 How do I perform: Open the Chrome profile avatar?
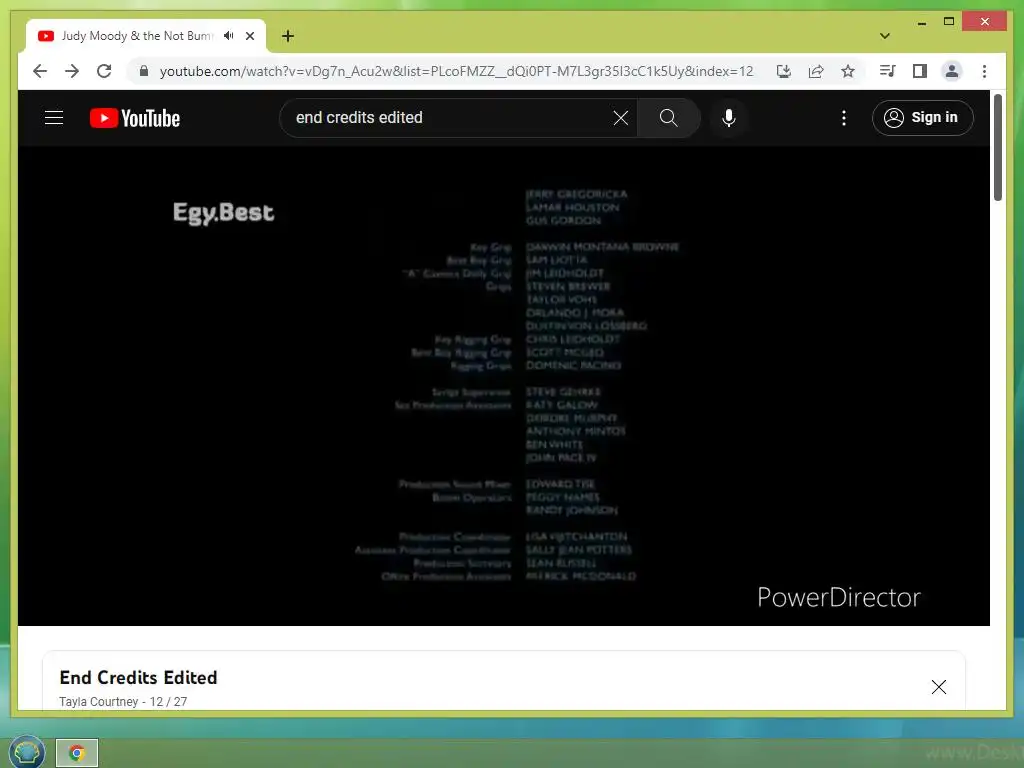click(952, 71)
